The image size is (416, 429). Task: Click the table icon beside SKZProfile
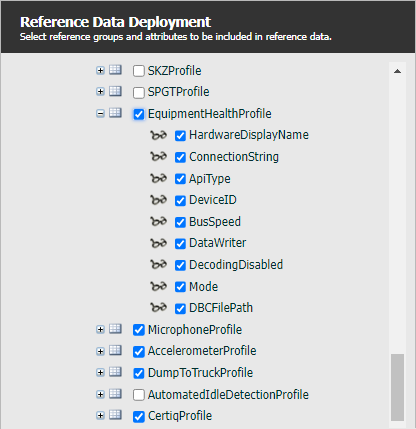click(x=115, y=70)
